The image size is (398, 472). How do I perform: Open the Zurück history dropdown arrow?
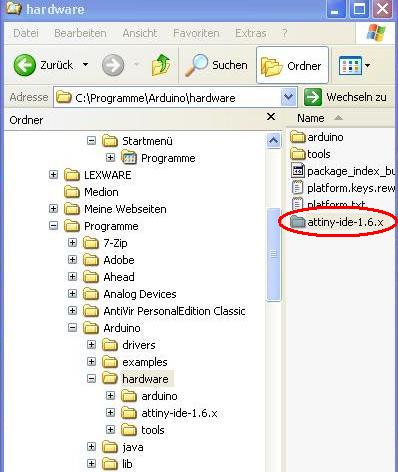[85, 65]
